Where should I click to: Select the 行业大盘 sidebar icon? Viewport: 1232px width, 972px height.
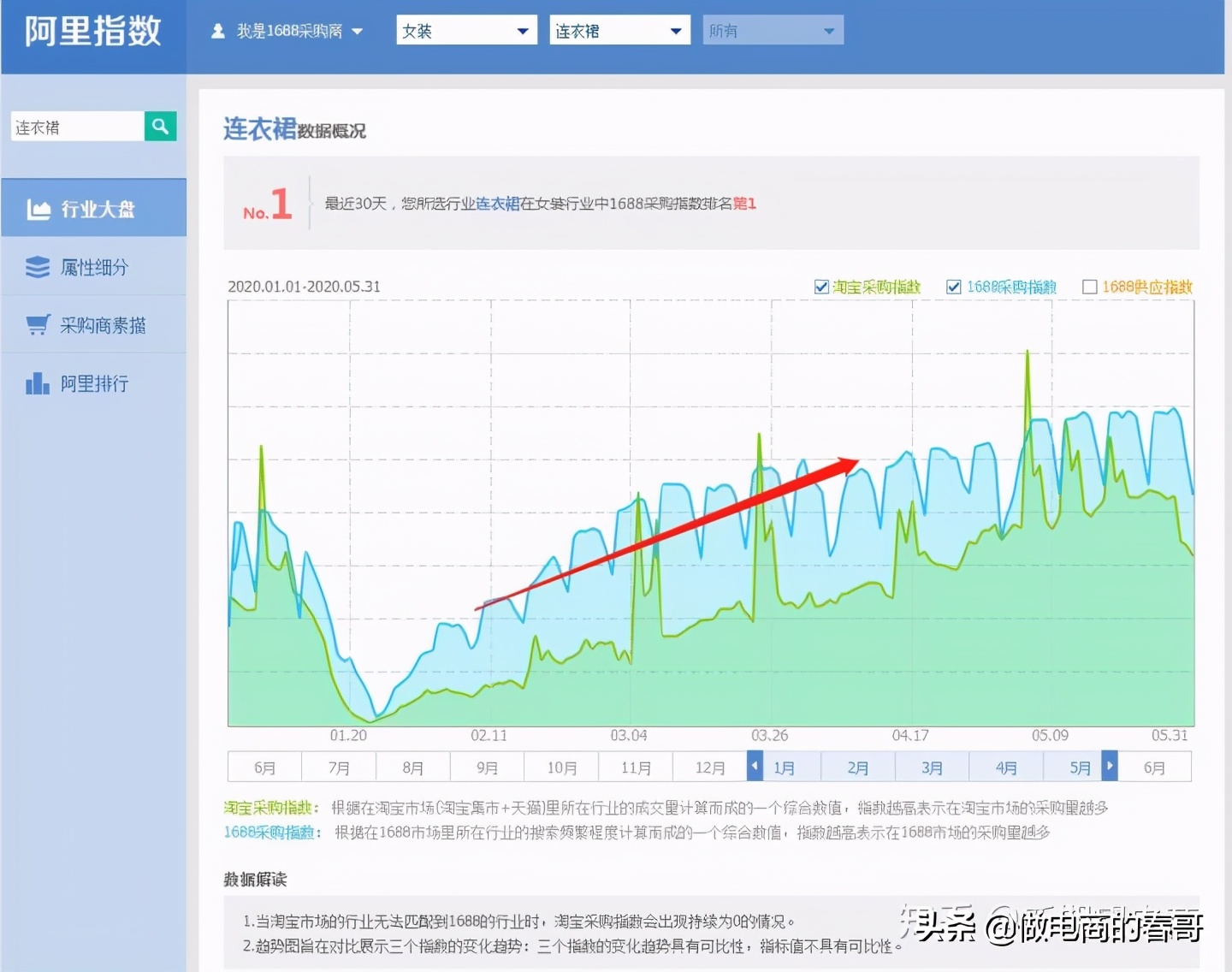point(37,207)
